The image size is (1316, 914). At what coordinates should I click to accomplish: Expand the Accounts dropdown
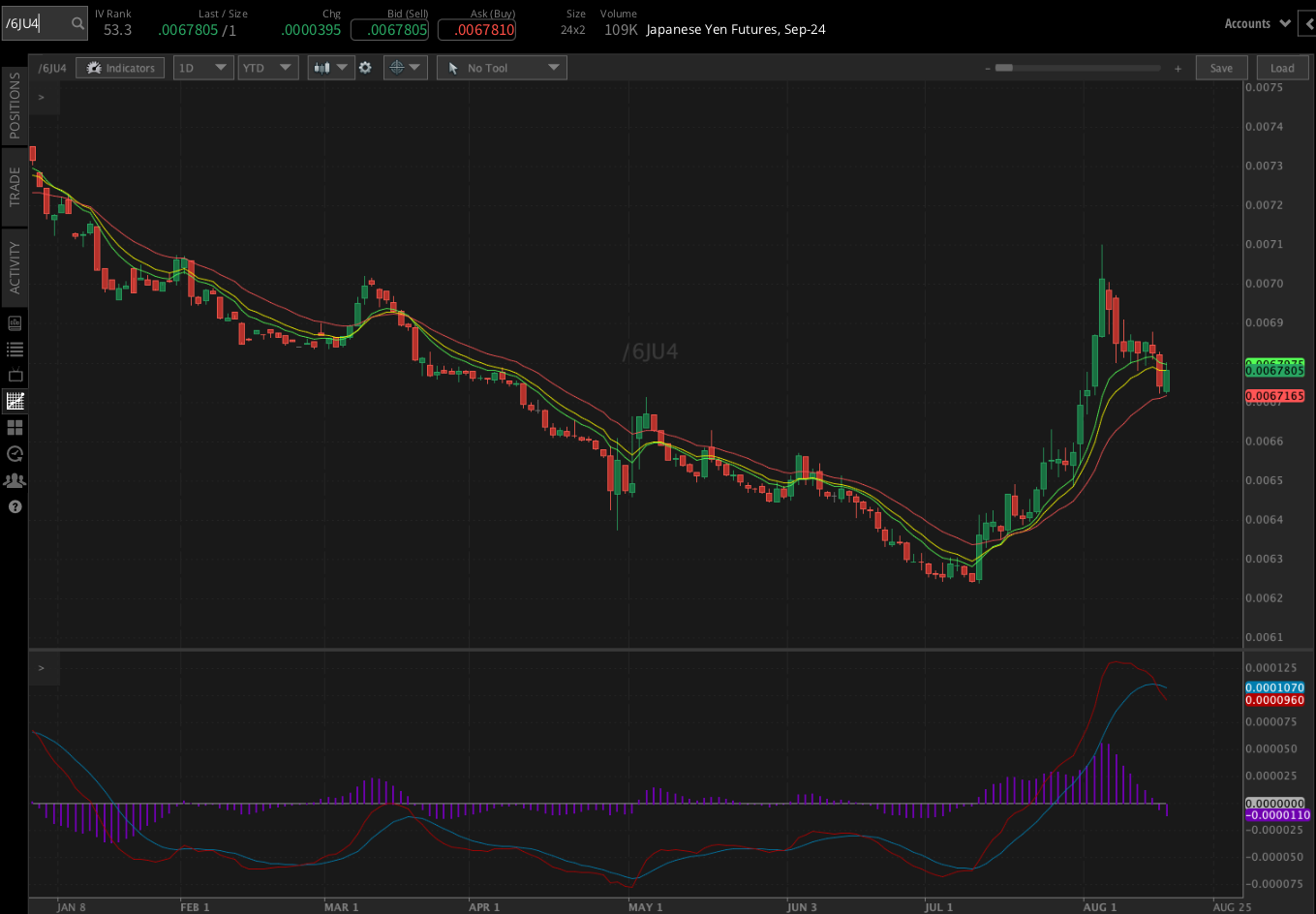click(1256, 22)
